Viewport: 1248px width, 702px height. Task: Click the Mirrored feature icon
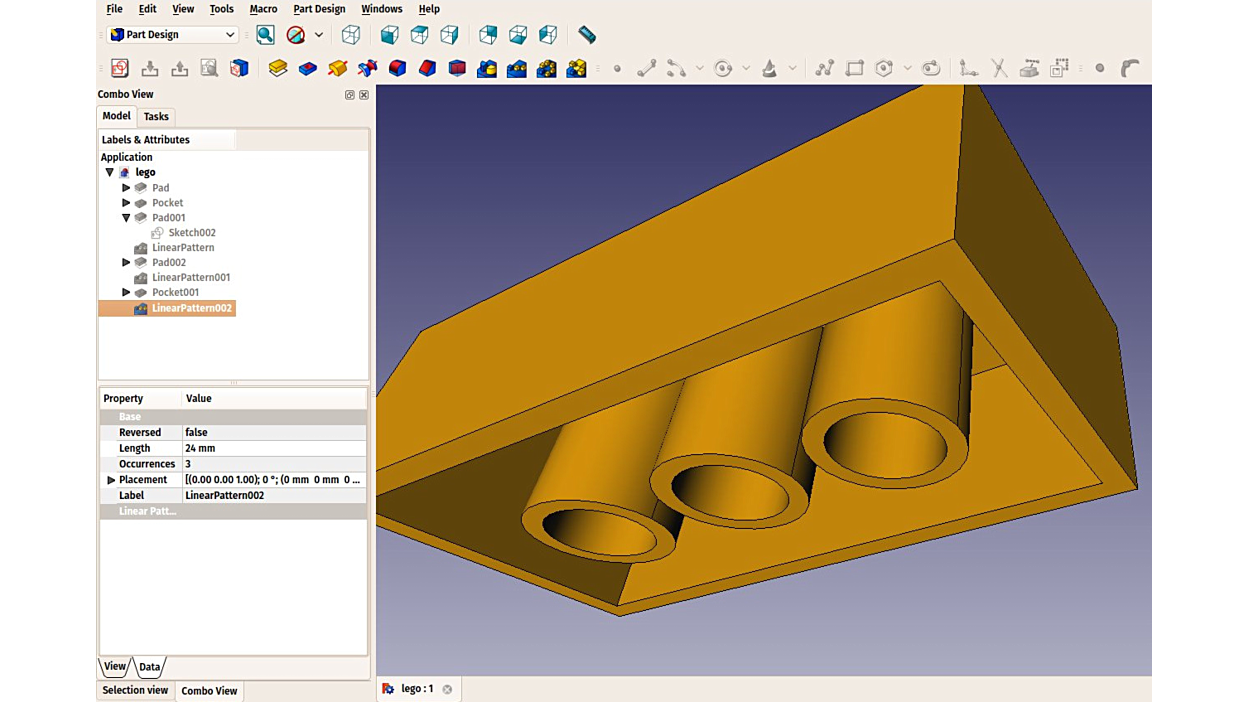pos(487,68)
